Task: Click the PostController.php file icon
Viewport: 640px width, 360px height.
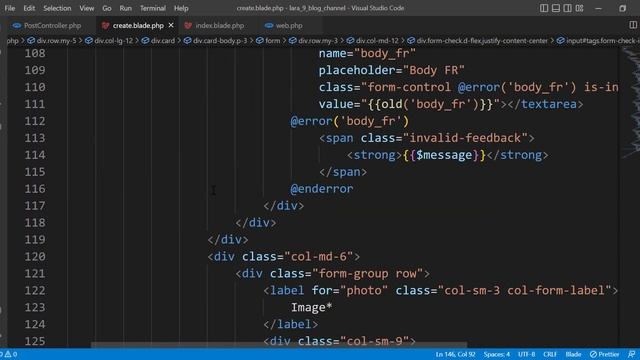Action: click(17, 25)
